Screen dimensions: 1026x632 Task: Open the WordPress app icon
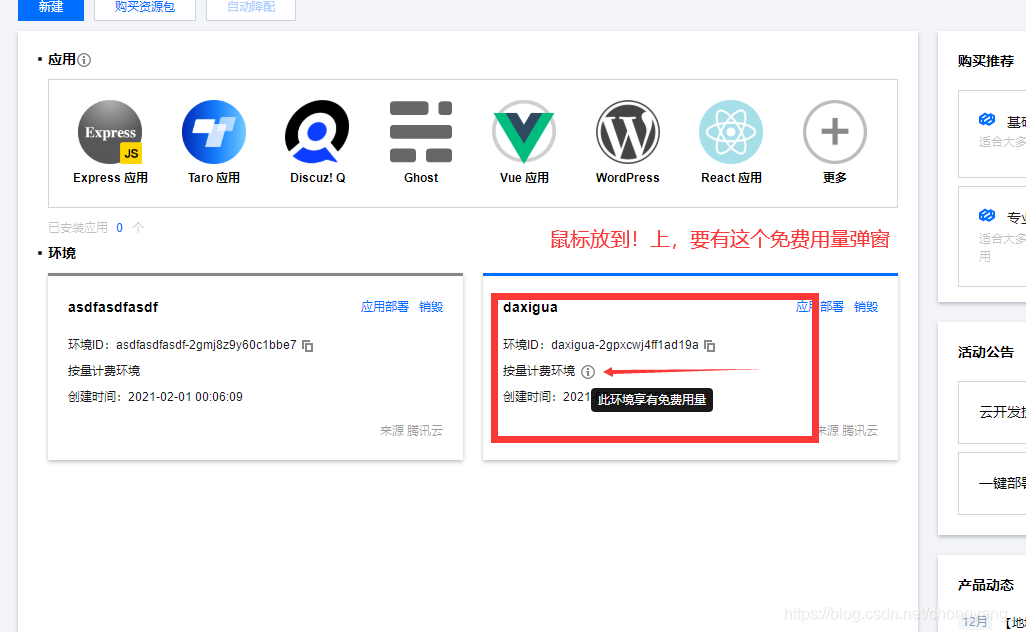[x=628, y=132]
